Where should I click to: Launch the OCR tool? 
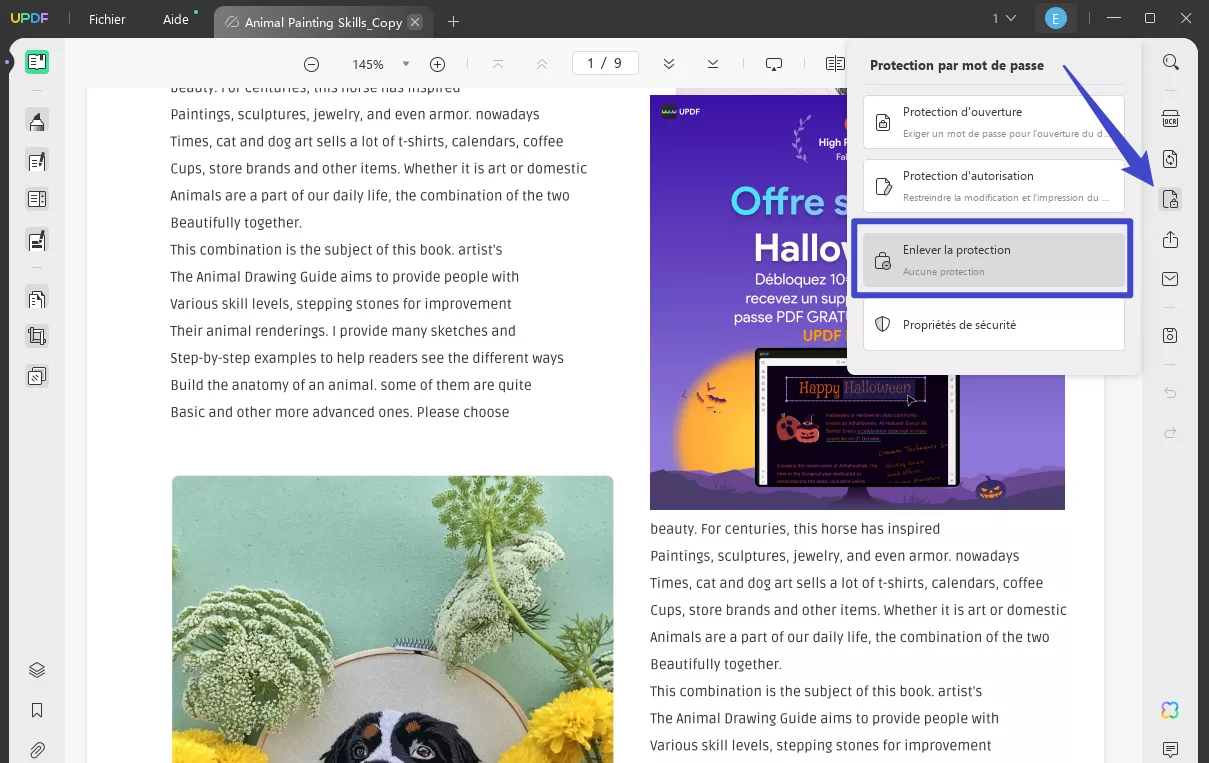pos(1171,119)
